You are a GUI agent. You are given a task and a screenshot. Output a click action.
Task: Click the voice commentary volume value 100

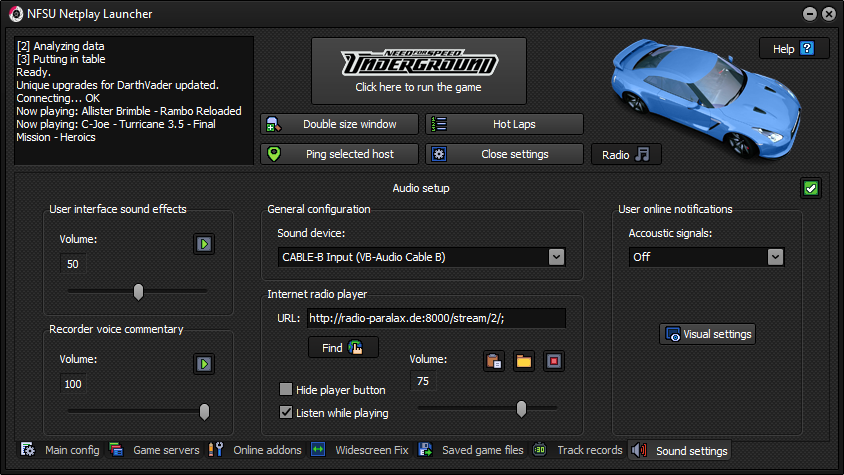pos(73,384)
